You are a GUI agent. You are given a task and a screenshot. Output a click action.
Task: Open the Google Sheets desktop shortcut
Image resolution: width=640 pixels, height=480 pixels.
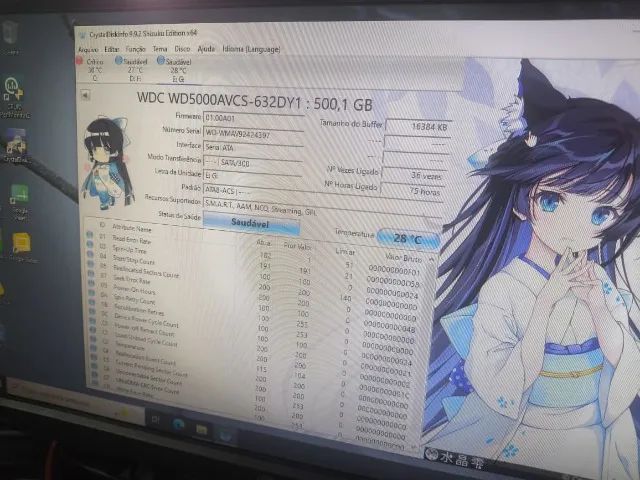(x=19, y=202)
